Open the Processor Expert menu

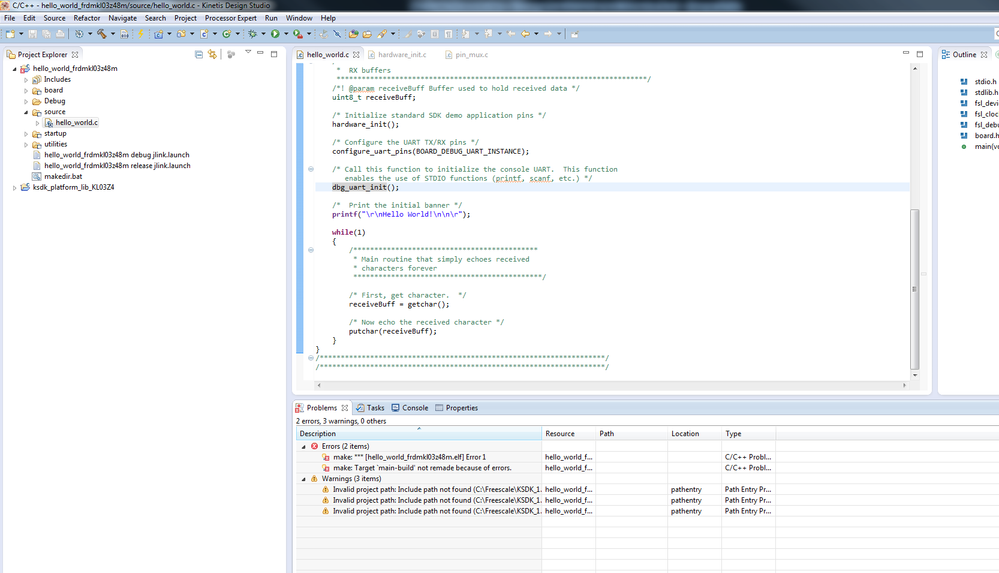click(x=230, y=18)
